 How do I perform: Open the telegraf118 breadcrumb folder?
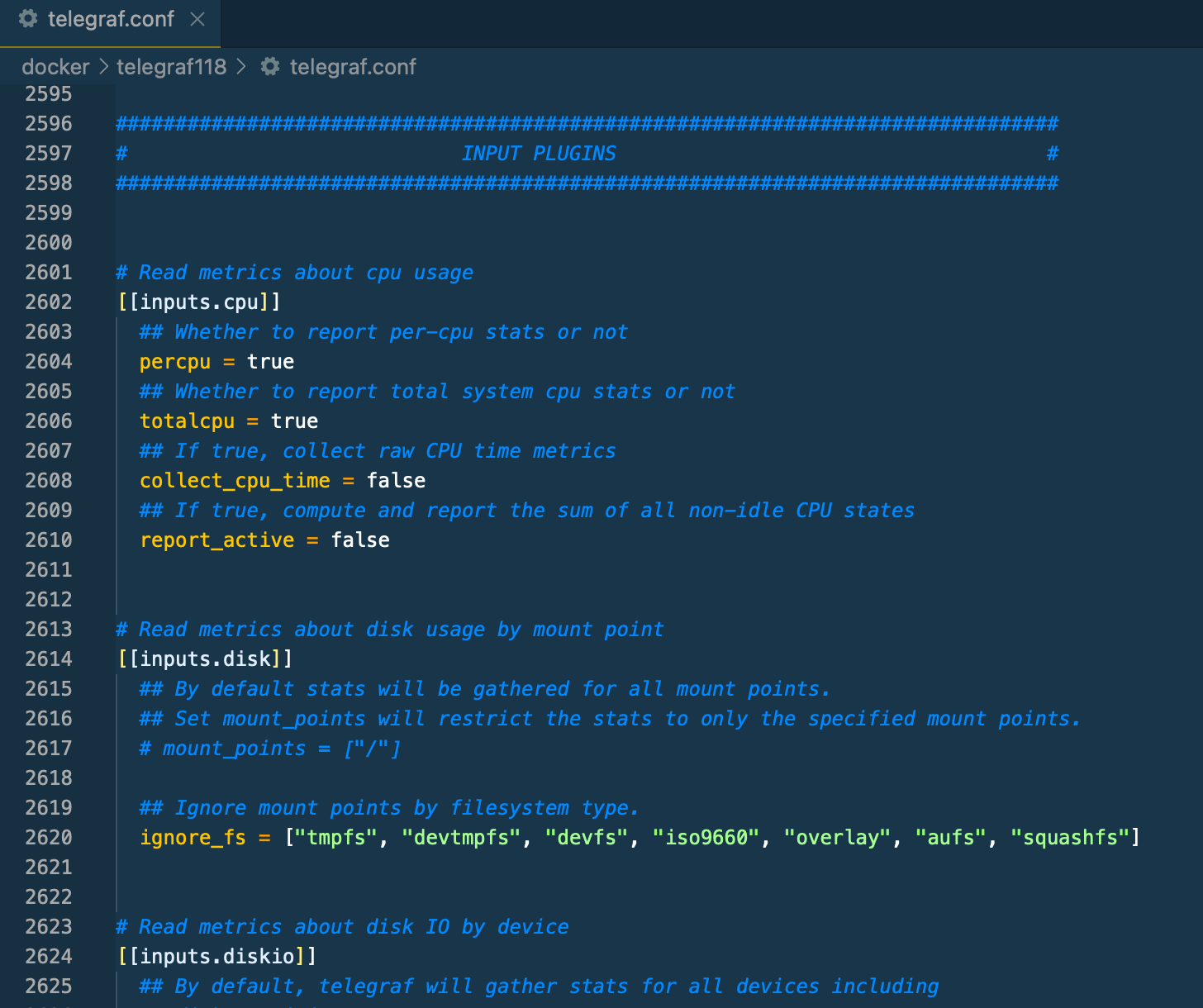[171, 67]
